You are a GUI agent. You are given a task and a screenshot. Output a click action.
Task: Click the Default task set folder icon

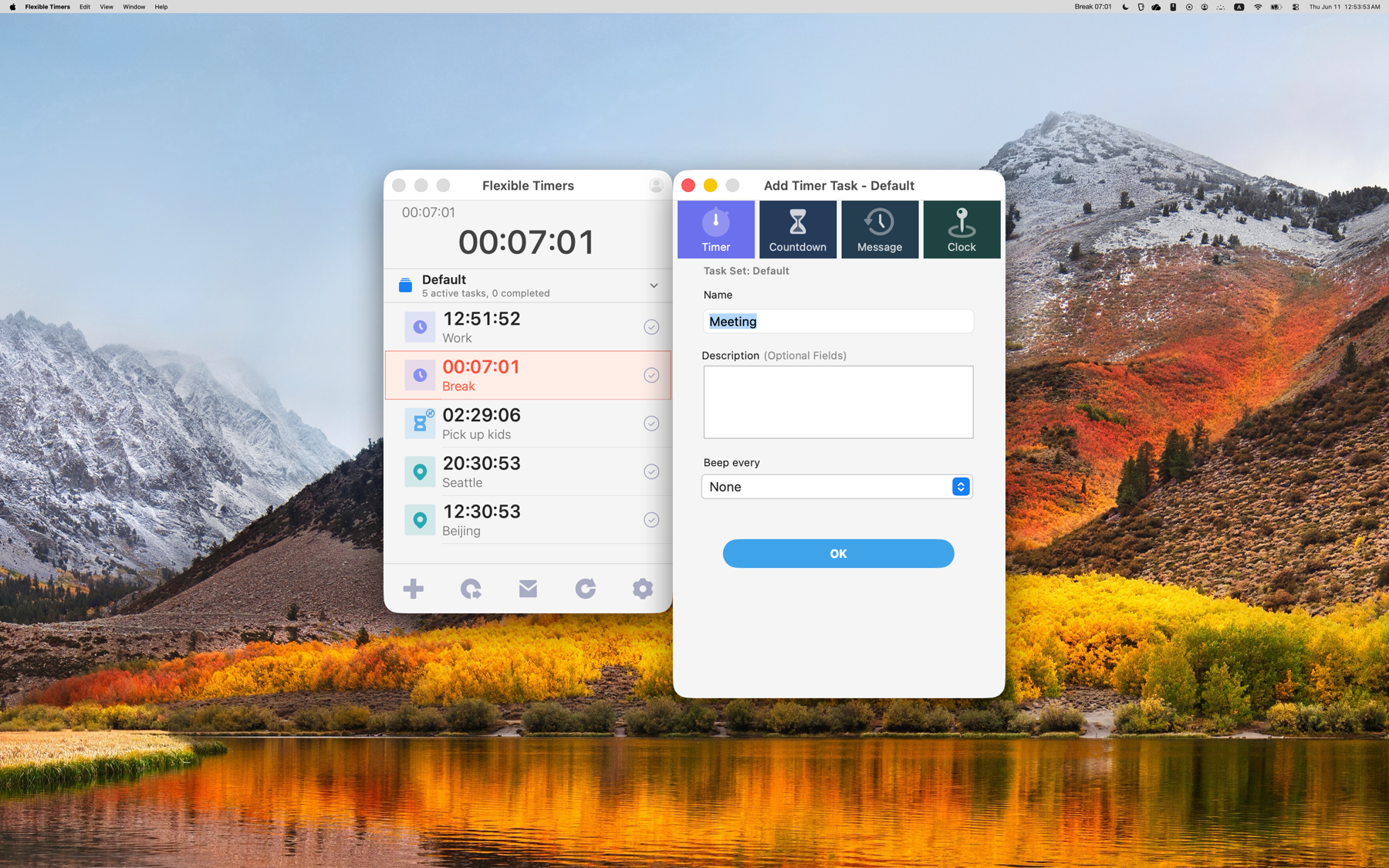405,285
